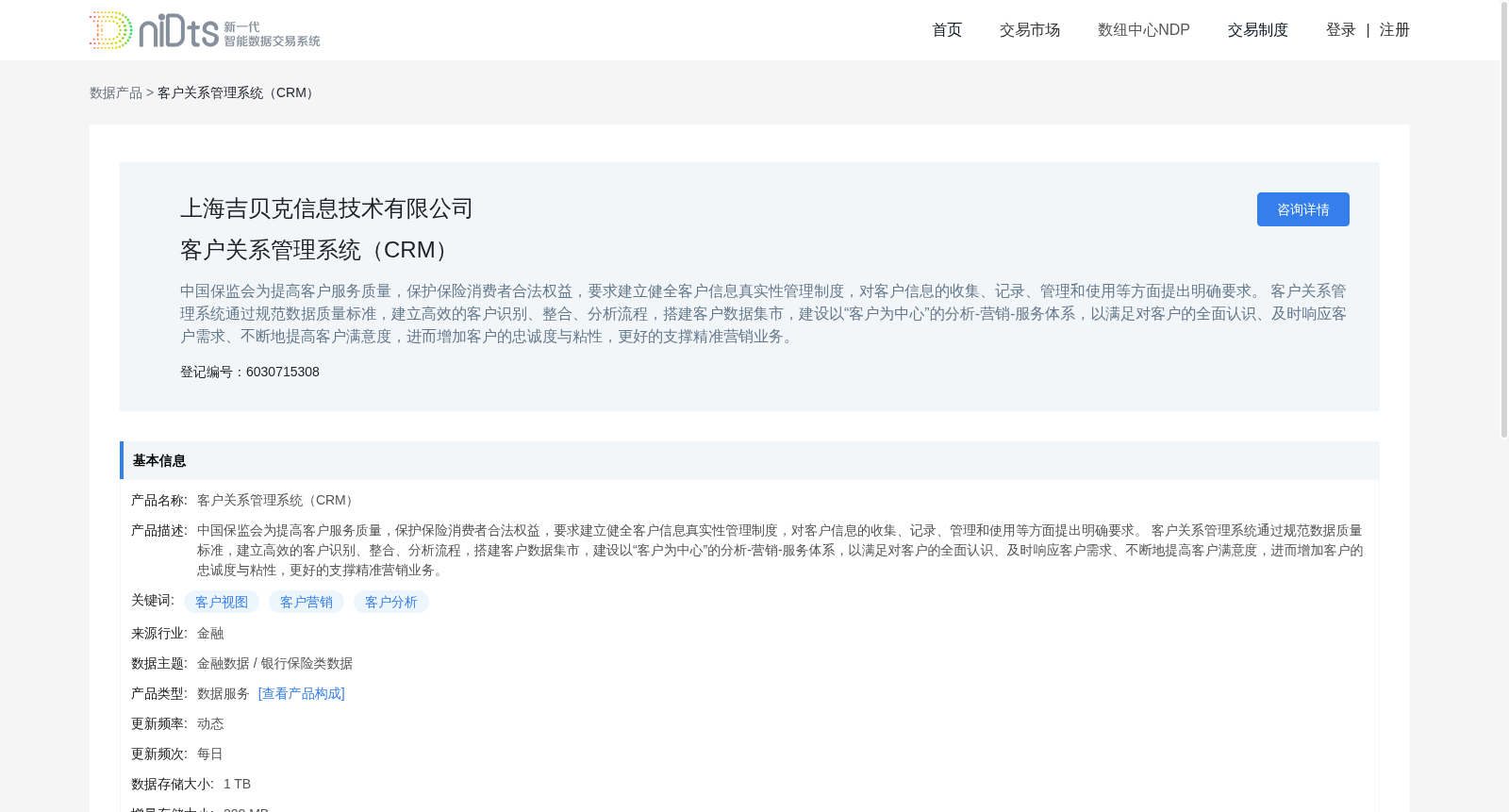Click the niDts logo
This screenshot has width=1509, height=812.
click(x=205, y=30)
